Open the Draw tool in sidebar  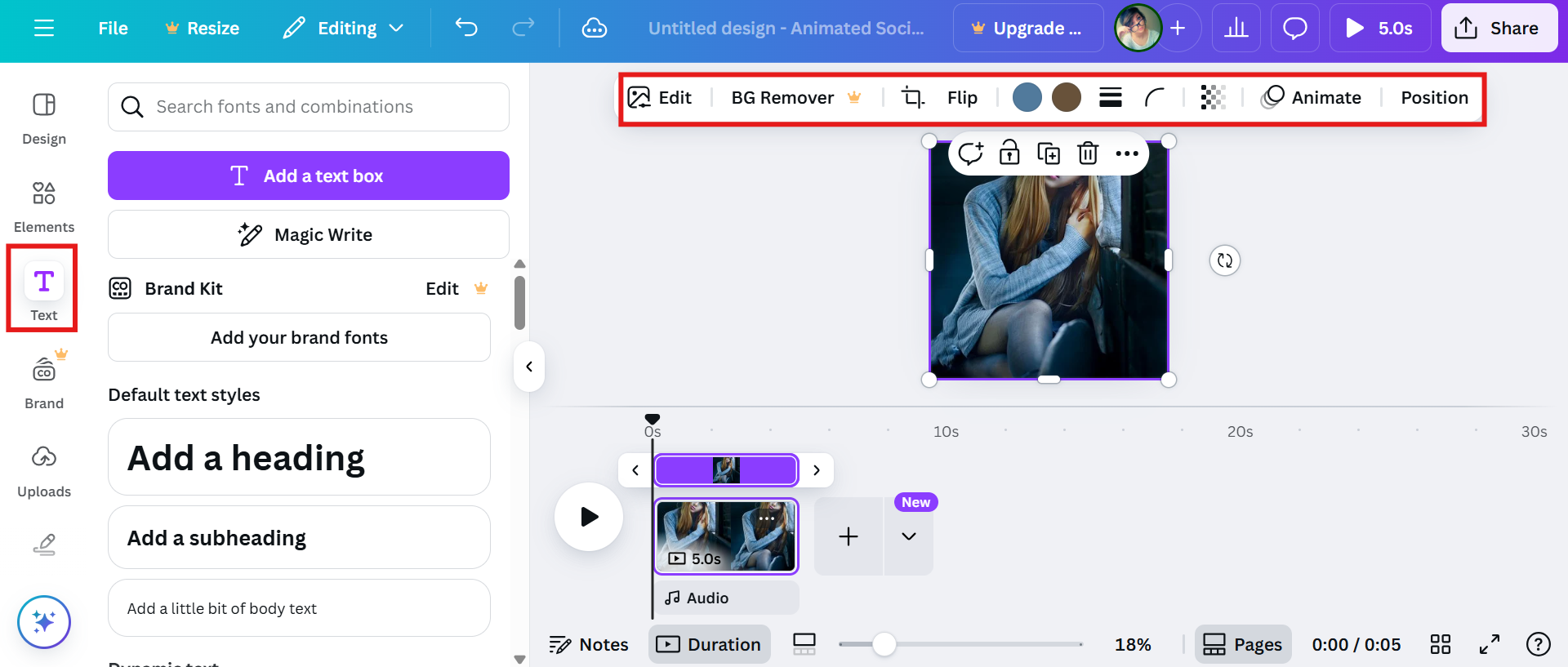[44, 545]
